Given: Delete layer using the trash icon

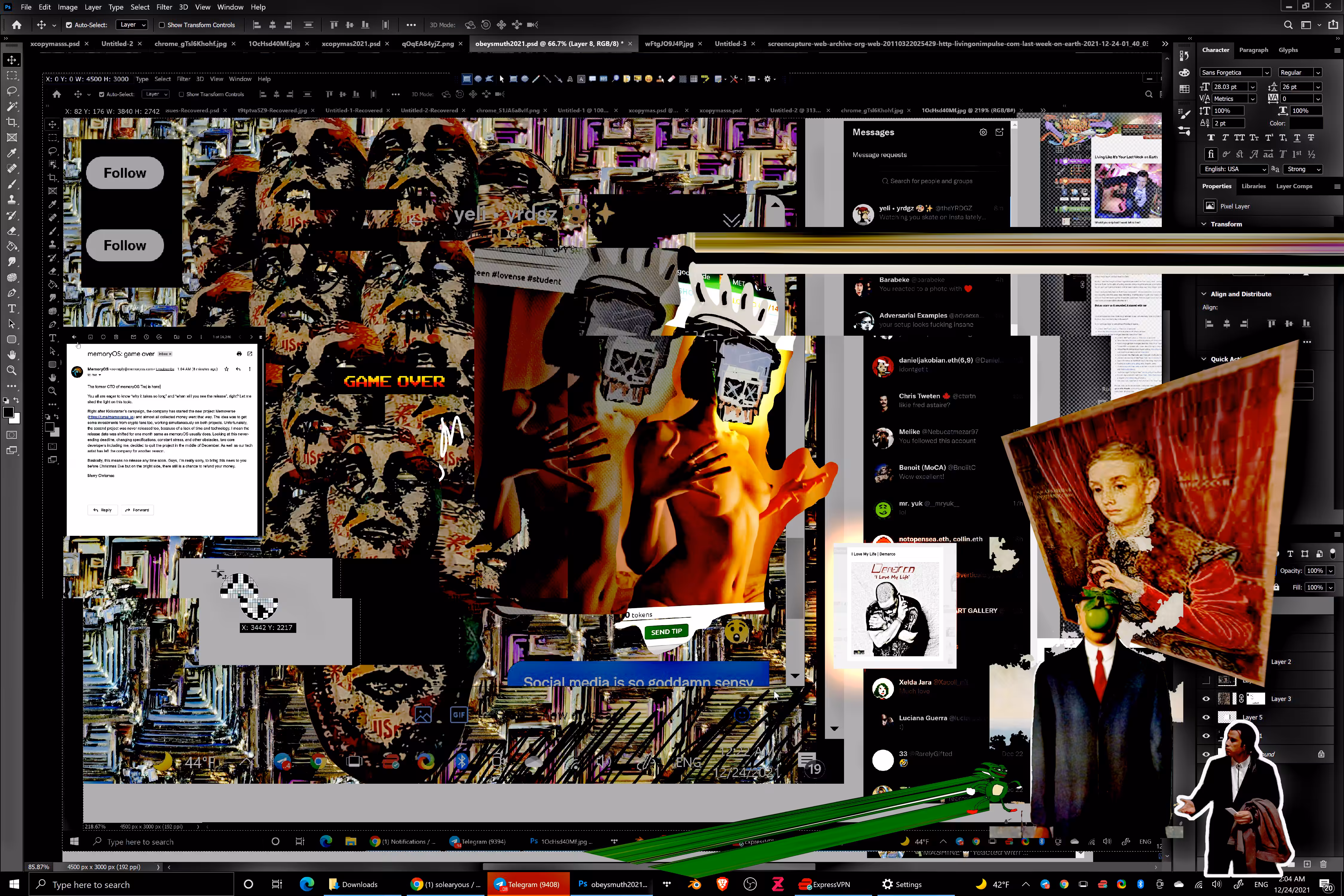Looking at the screenshot, I should (x=1323, y=863).
